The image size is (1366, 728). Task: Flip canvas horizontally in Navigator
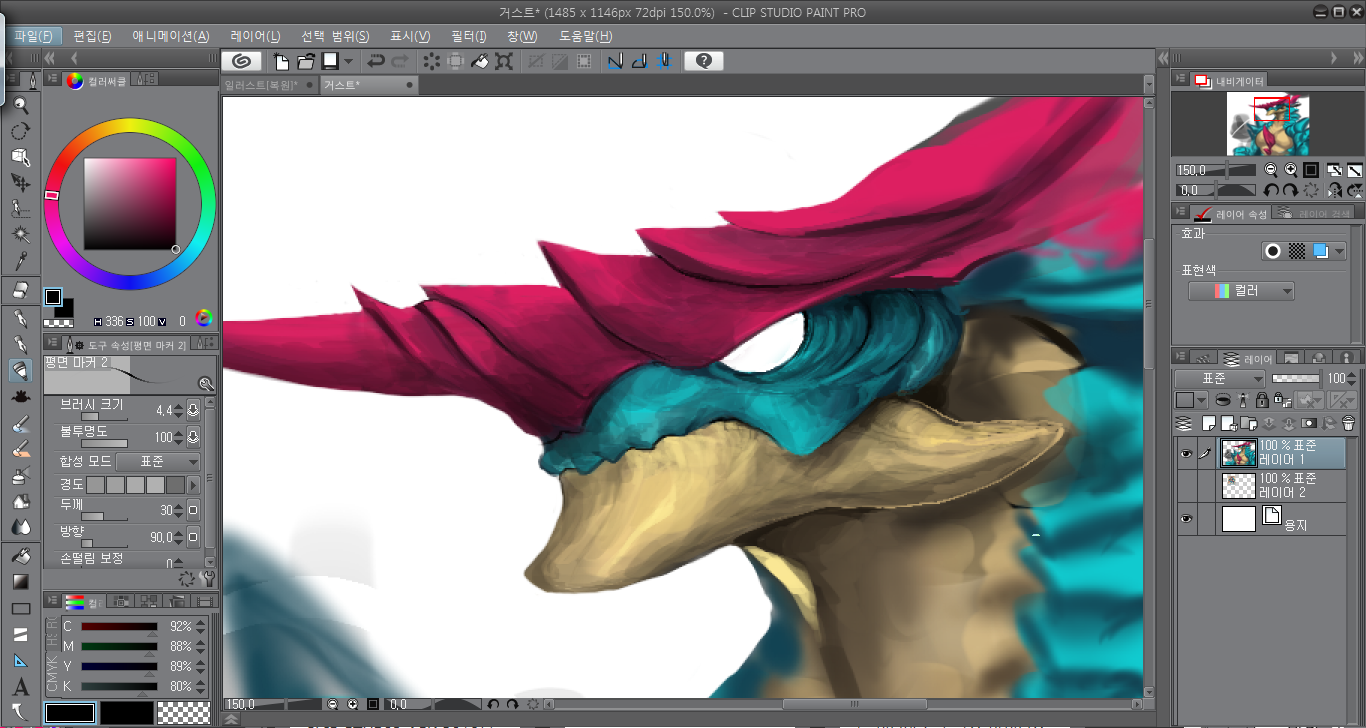1335,190
